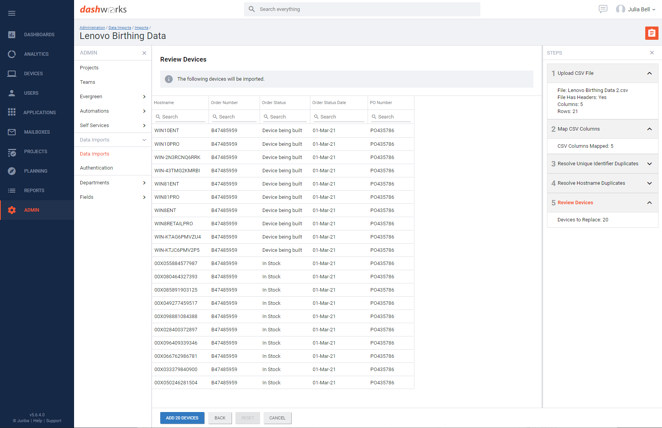Click the Data Imports breadcrumb link
Viewport: 662px width, 428px height.
point(120,28)
